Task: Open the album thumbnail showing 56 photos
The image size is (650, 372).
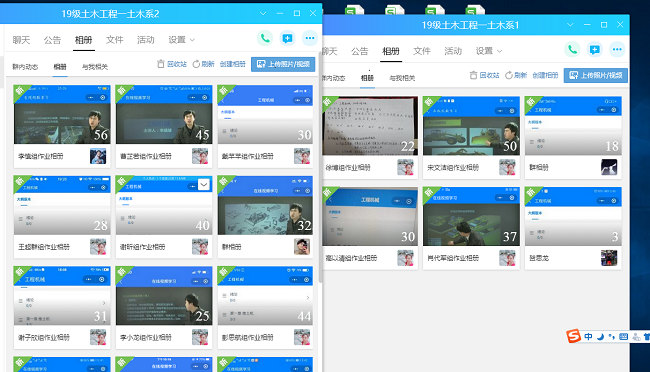Action: pos(62,114)
